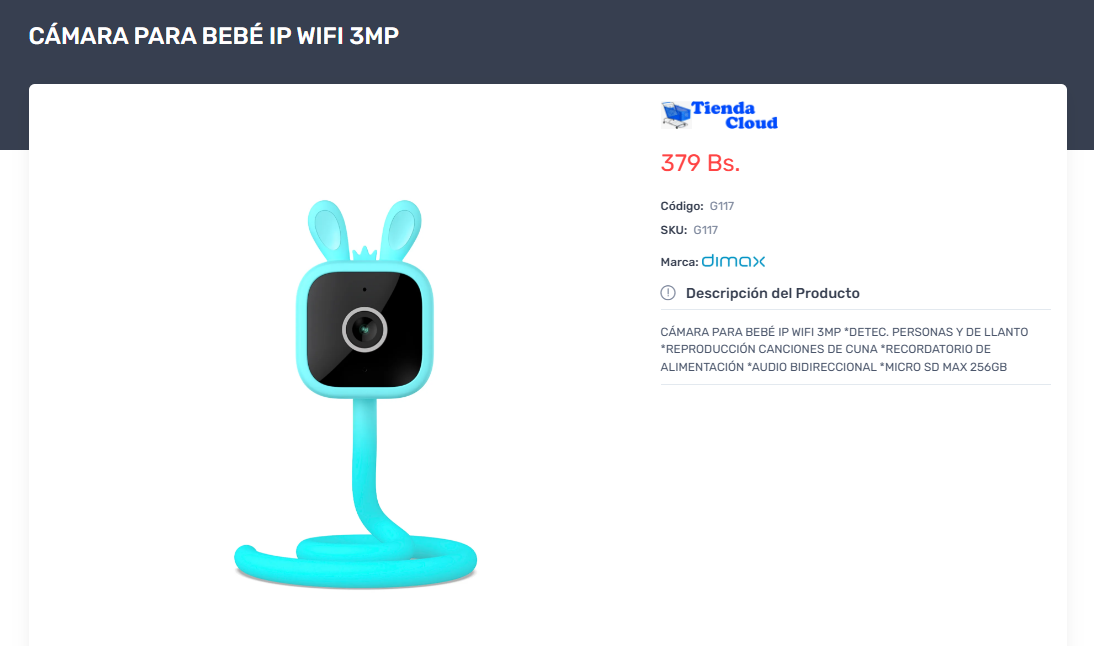Click the black camera face in the product image
This screenshot has height=646, width=1094.
(x=364, y=329)
